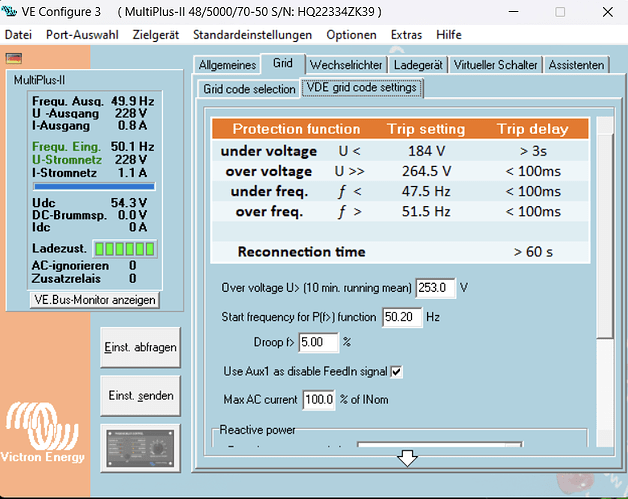Click the over freq. value 51.5 Hz
This screenshot has height=499, width=628.
426,211
